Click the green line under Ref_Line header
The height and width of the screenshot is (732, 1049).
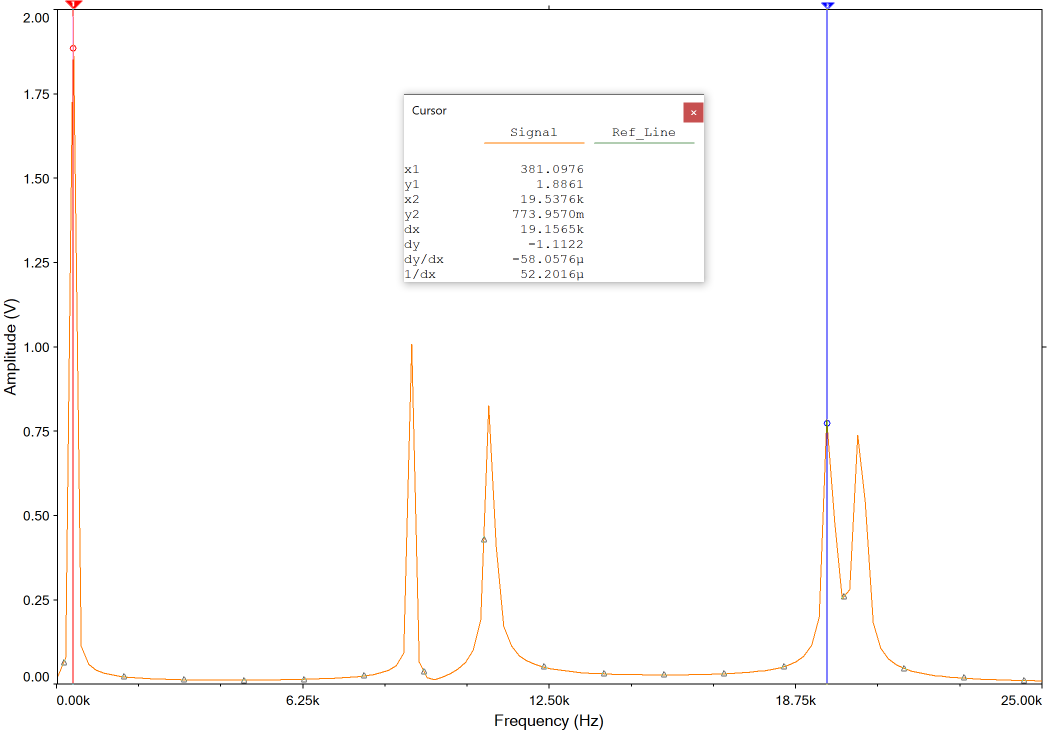(x=643, y=143)
